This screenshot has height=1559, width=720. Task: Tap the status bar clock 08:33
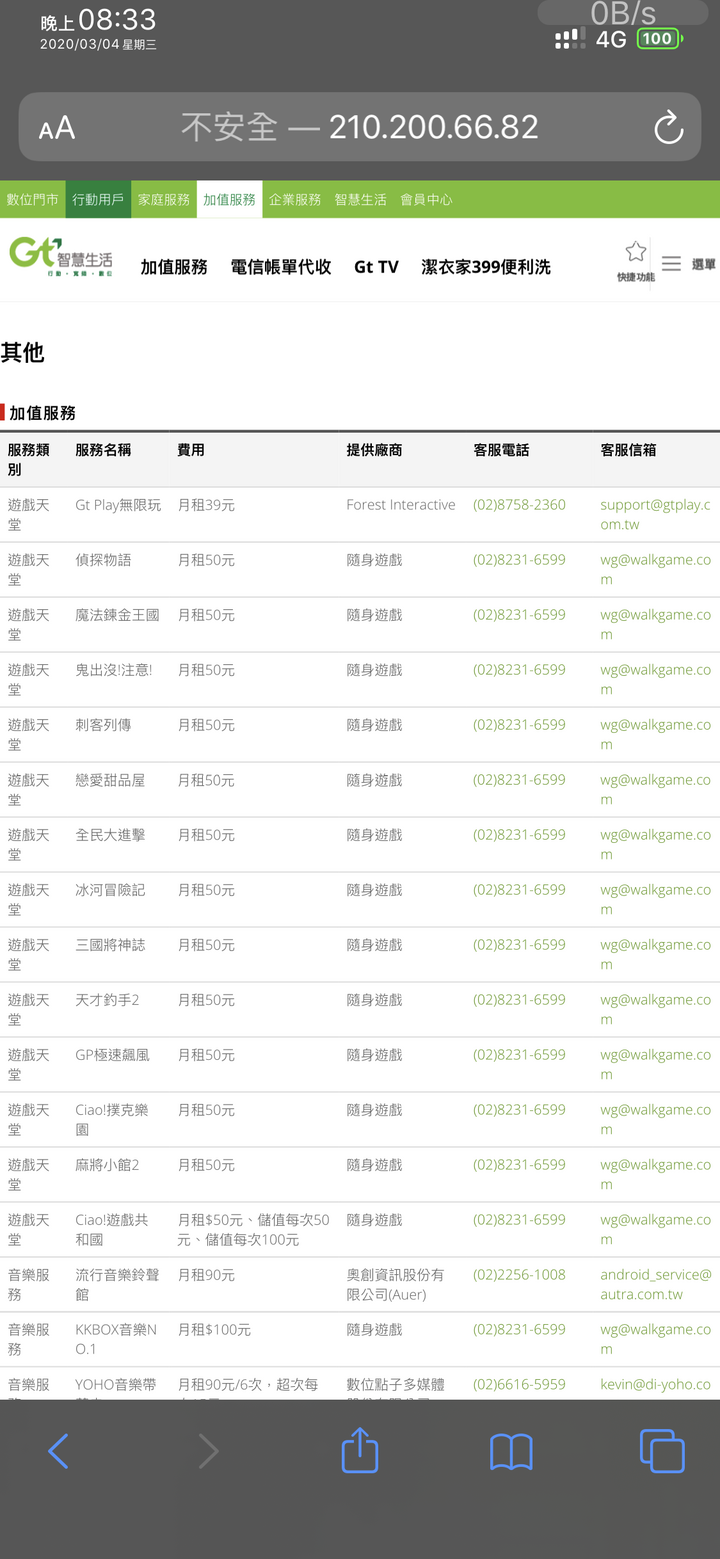tap(117, 19)
